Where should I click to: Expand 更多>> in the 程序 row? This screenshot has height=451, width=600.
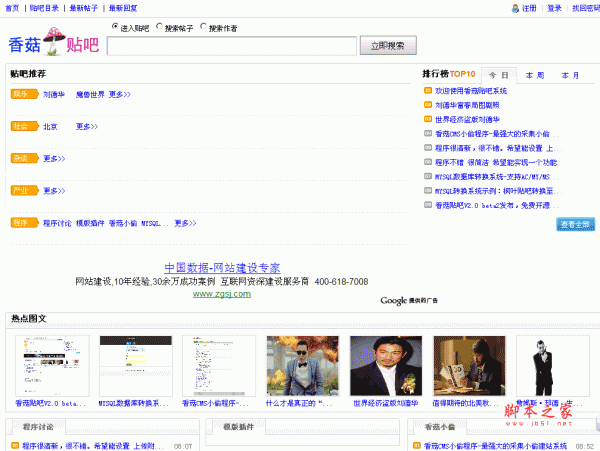click(185, 223)
